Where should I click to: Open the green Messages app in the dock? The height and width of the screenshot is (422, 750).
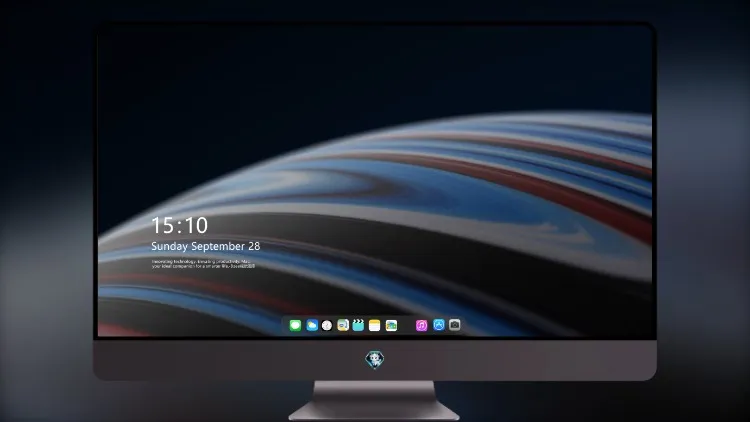coord(295,325)
